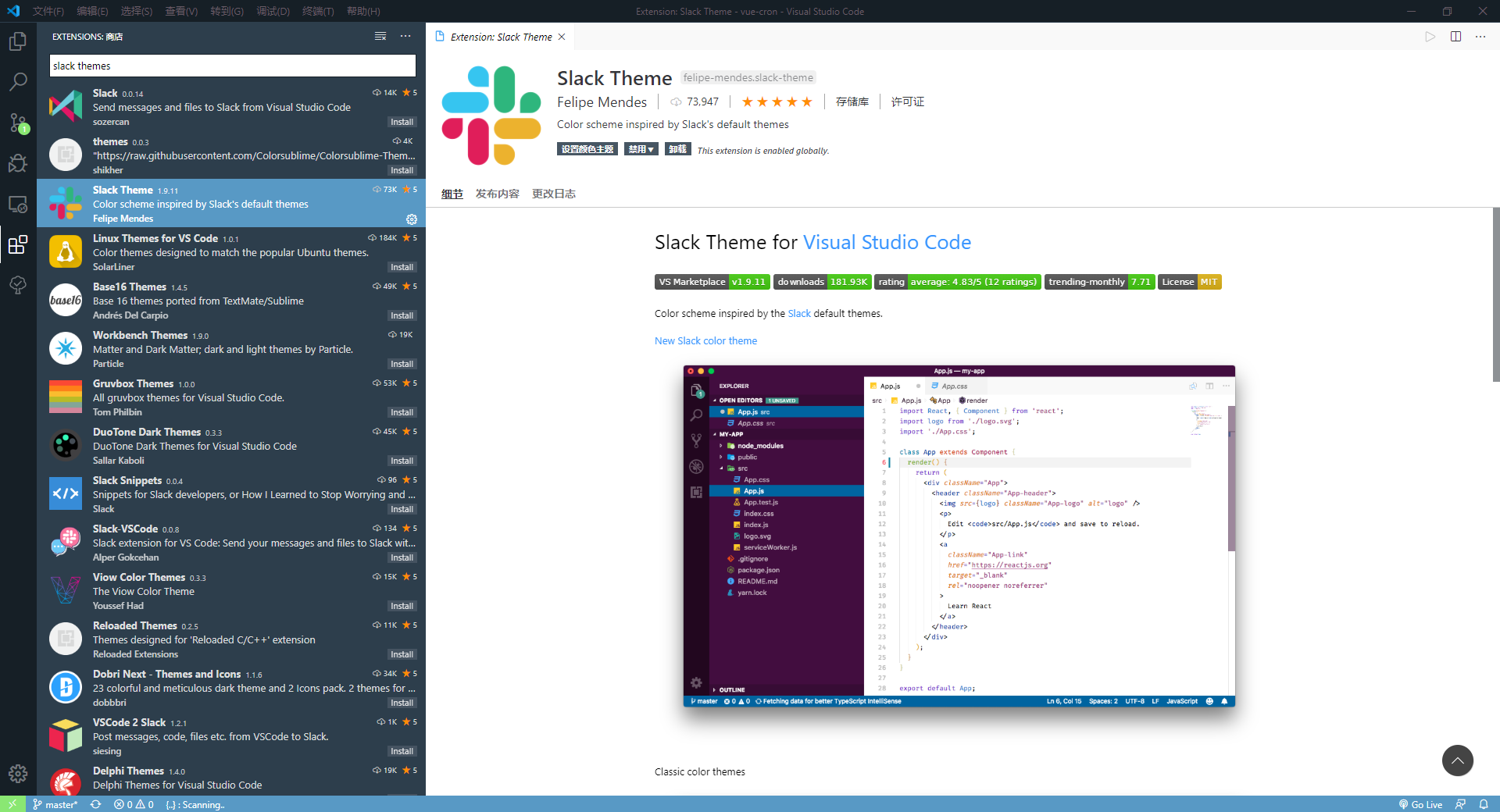The image size is (1500, 812).
Task: Clear extensions search results icon
Action: (380, 36)
